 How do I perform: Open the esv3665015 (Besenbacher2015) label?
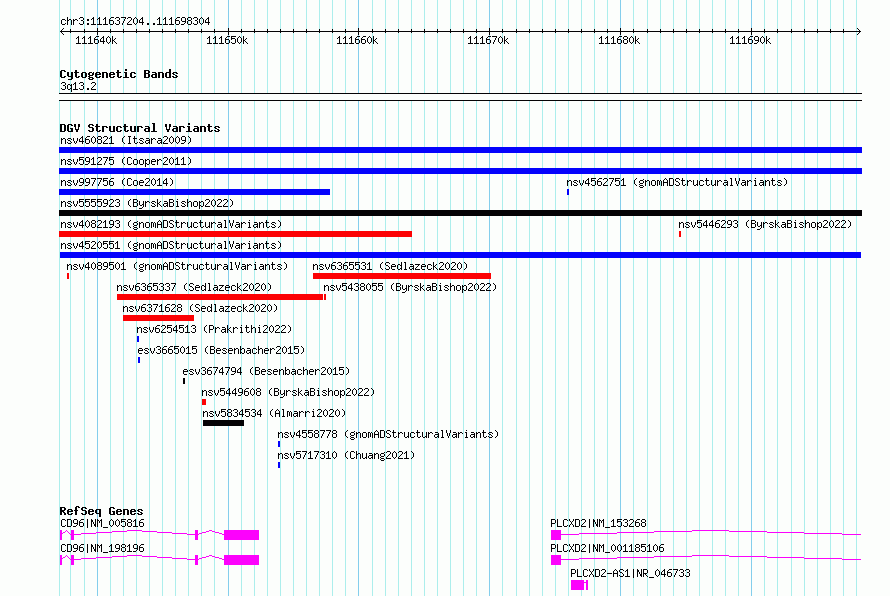[221, 350]
